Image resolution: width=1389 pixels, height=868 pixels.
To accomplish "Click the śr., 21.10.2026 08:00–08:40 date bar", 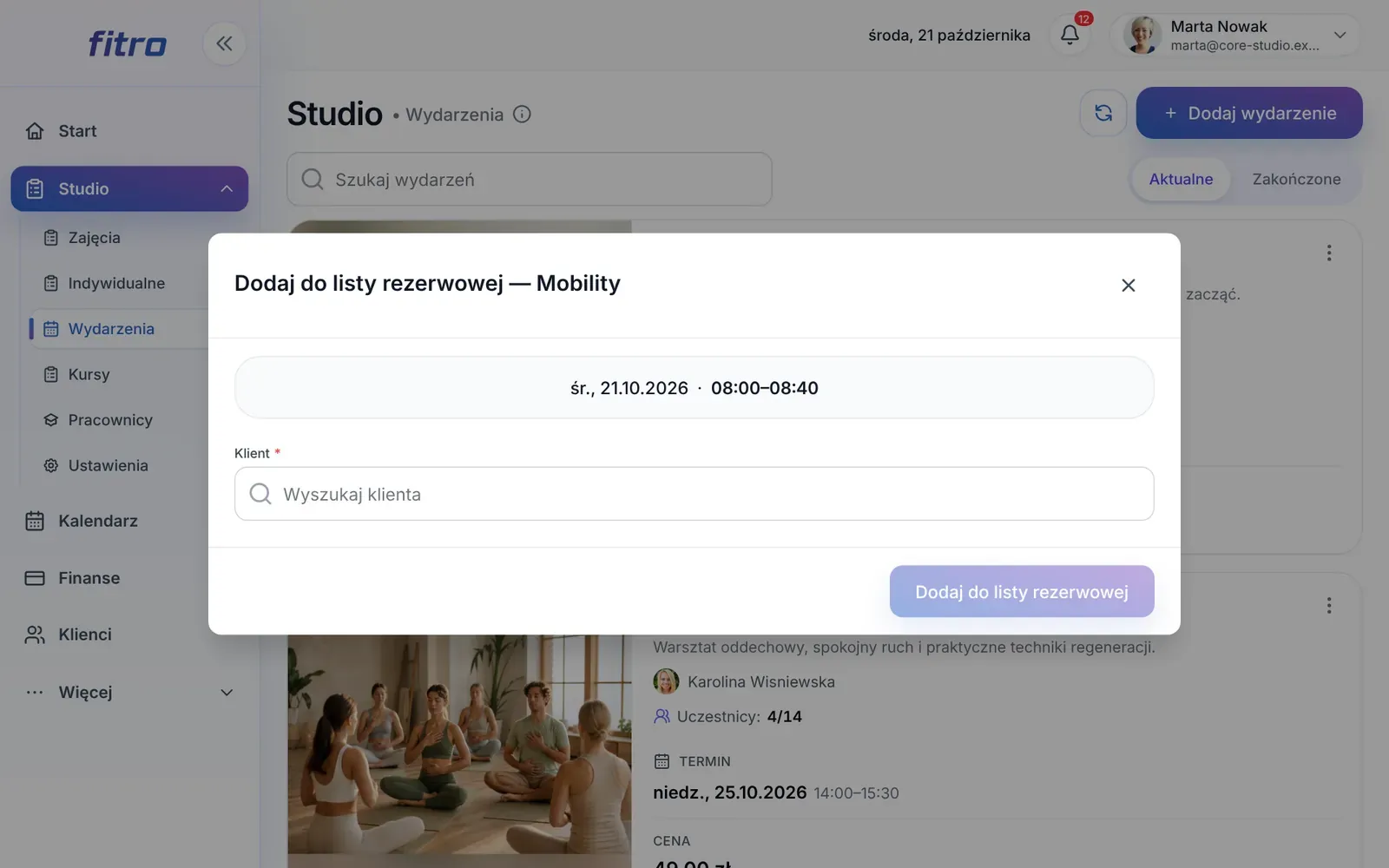I will coord(694,388).
